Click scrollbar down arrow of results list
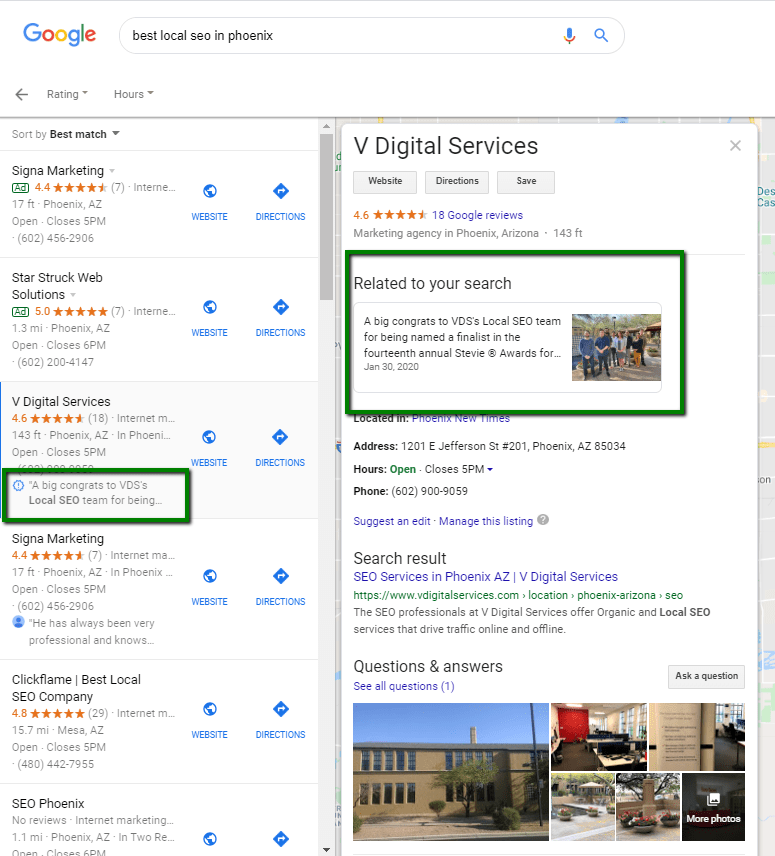This screenshot has width=775, height=856. click(326, 849)
